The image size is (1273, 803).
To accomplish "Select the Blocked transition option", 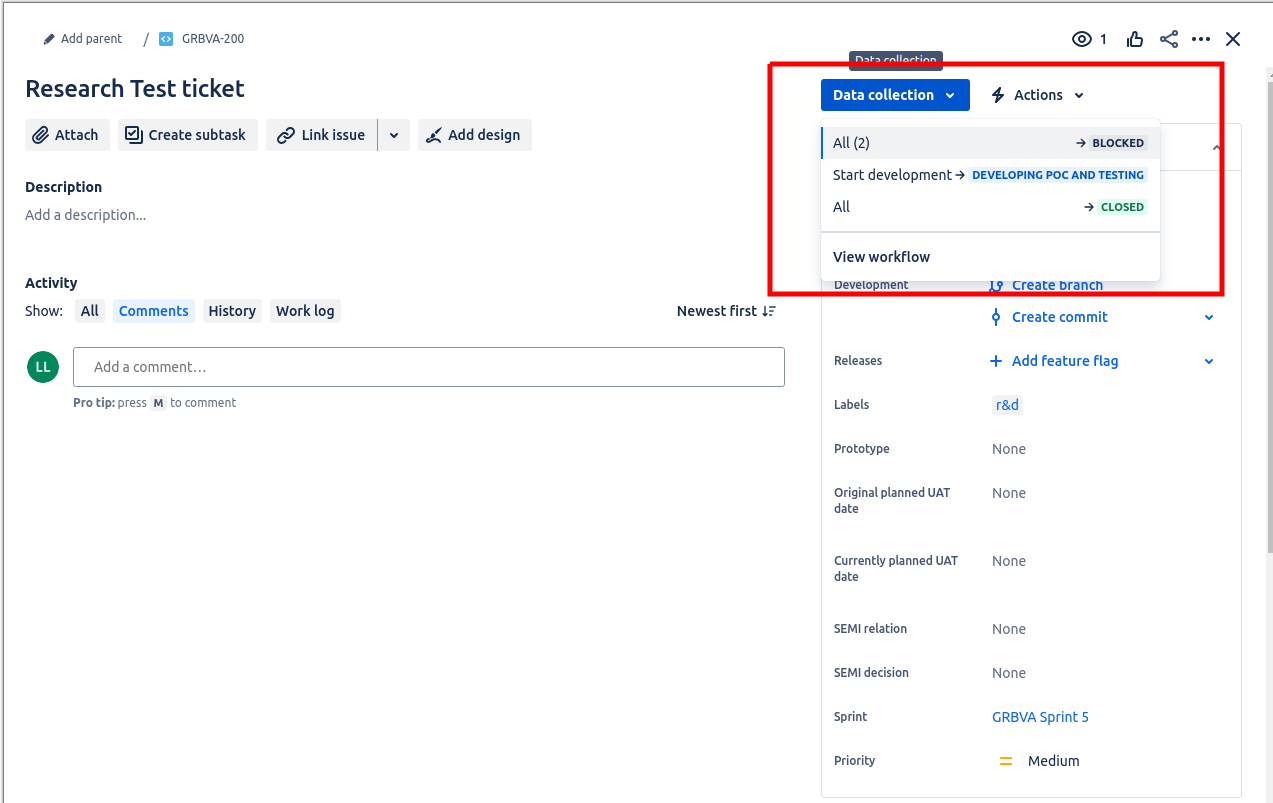I will coord(989,143).
